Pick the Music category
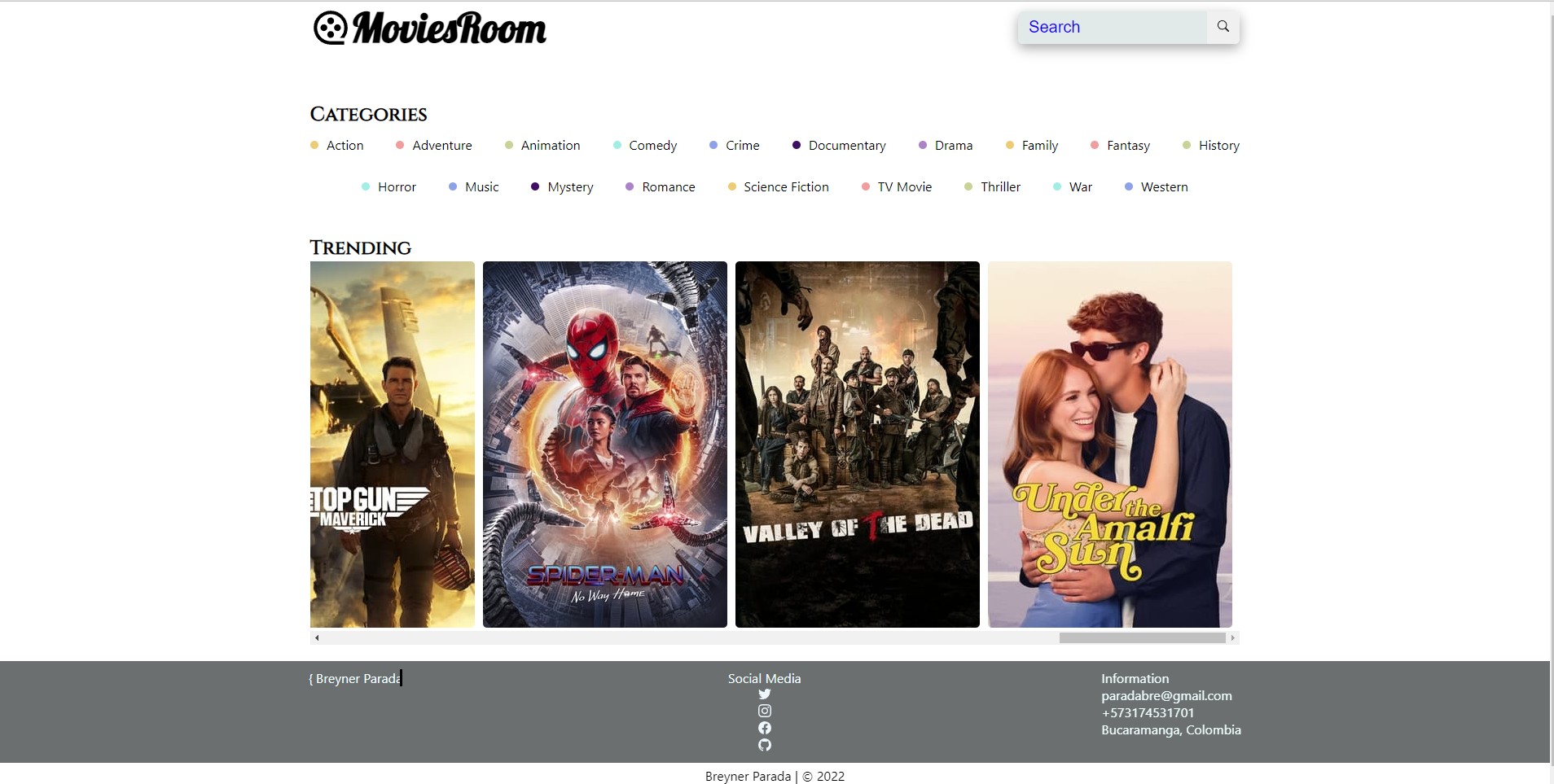The image size is (1554, 784). 474,186
